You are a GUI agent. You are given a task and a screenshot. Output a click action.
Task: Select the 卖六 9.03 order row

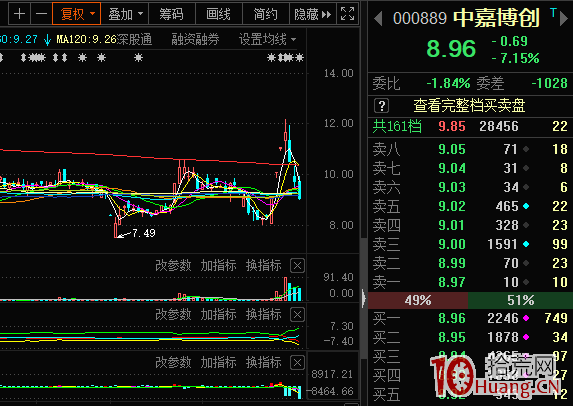tap(470, 187)
